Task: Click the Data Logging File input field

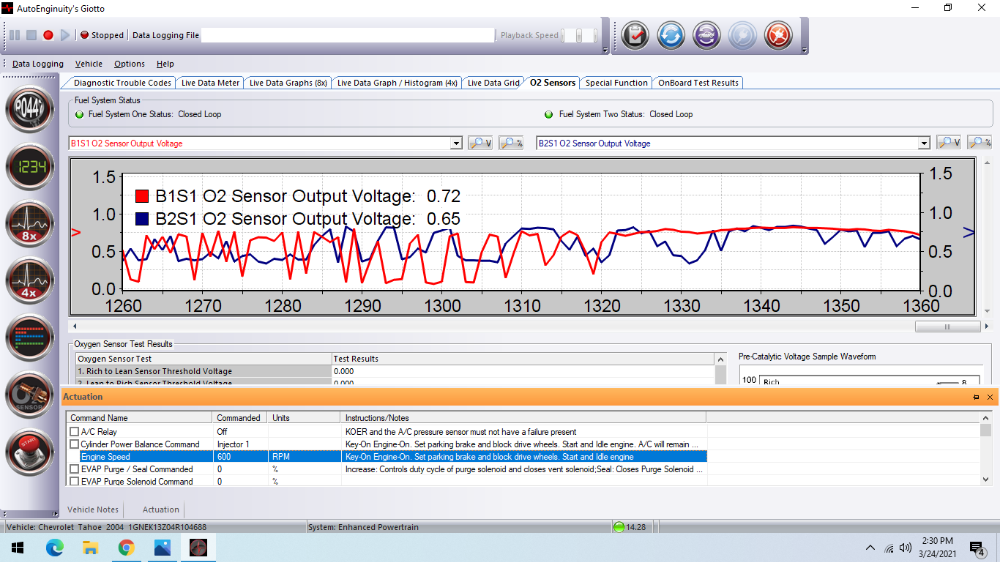Action: point(348,36)
